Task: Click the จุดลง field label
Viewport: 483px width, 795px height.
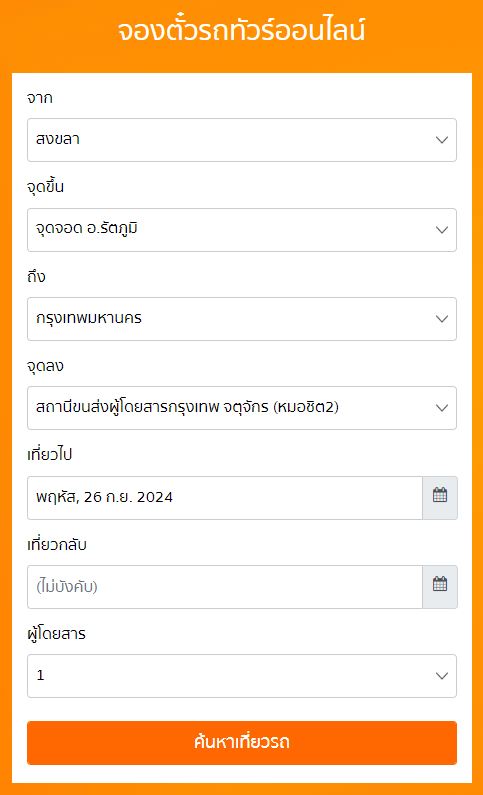Action: pos(45,366)
